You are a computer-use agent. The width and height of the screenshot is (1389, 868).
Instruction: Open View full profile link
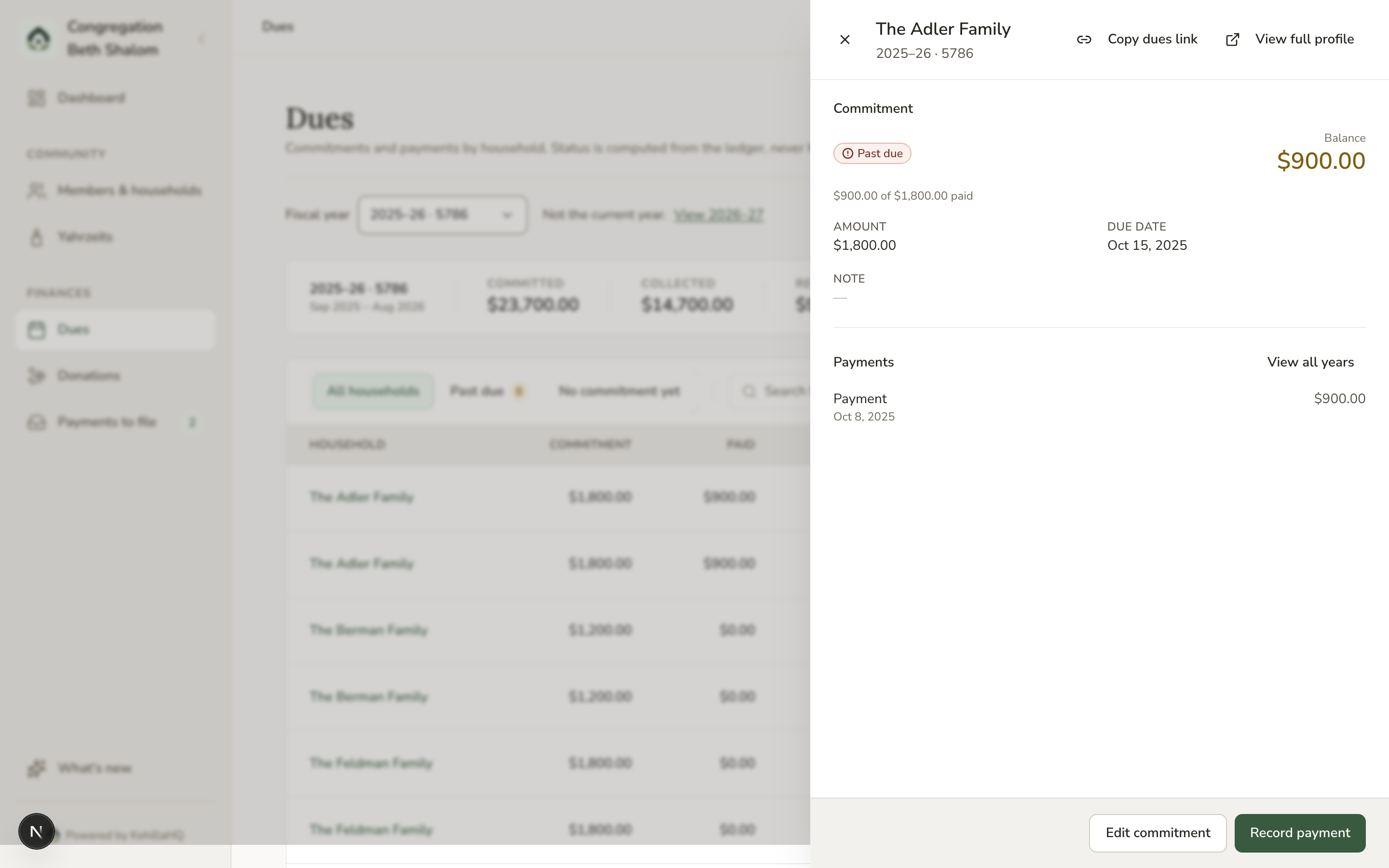point(1304,39)
